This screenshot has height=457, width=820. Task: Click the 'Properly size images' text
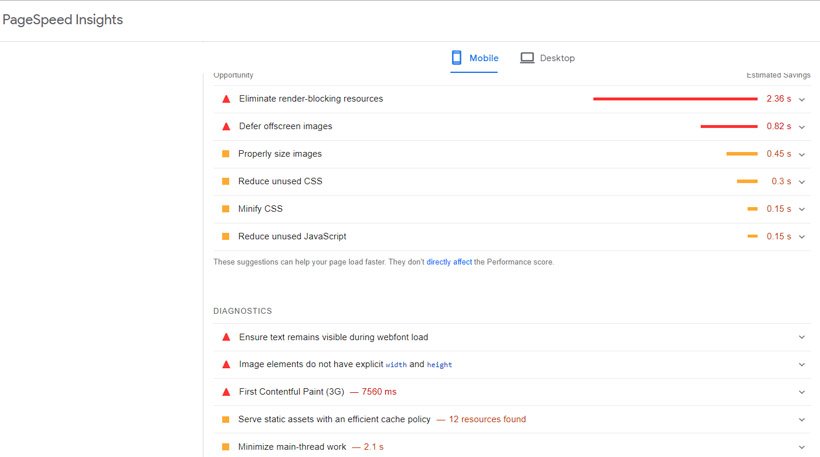[x=280, y=154]
